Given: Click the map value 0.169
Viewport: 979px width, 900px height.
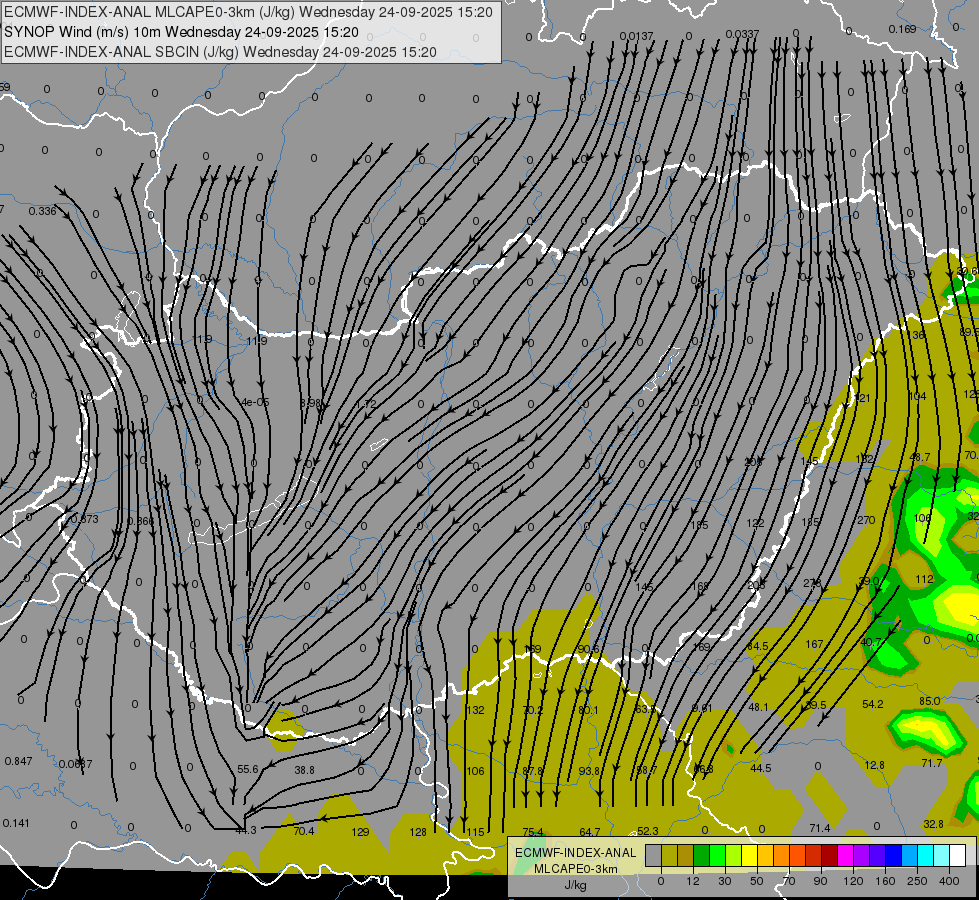Looking at the screenshot, I should pos(902,29).
